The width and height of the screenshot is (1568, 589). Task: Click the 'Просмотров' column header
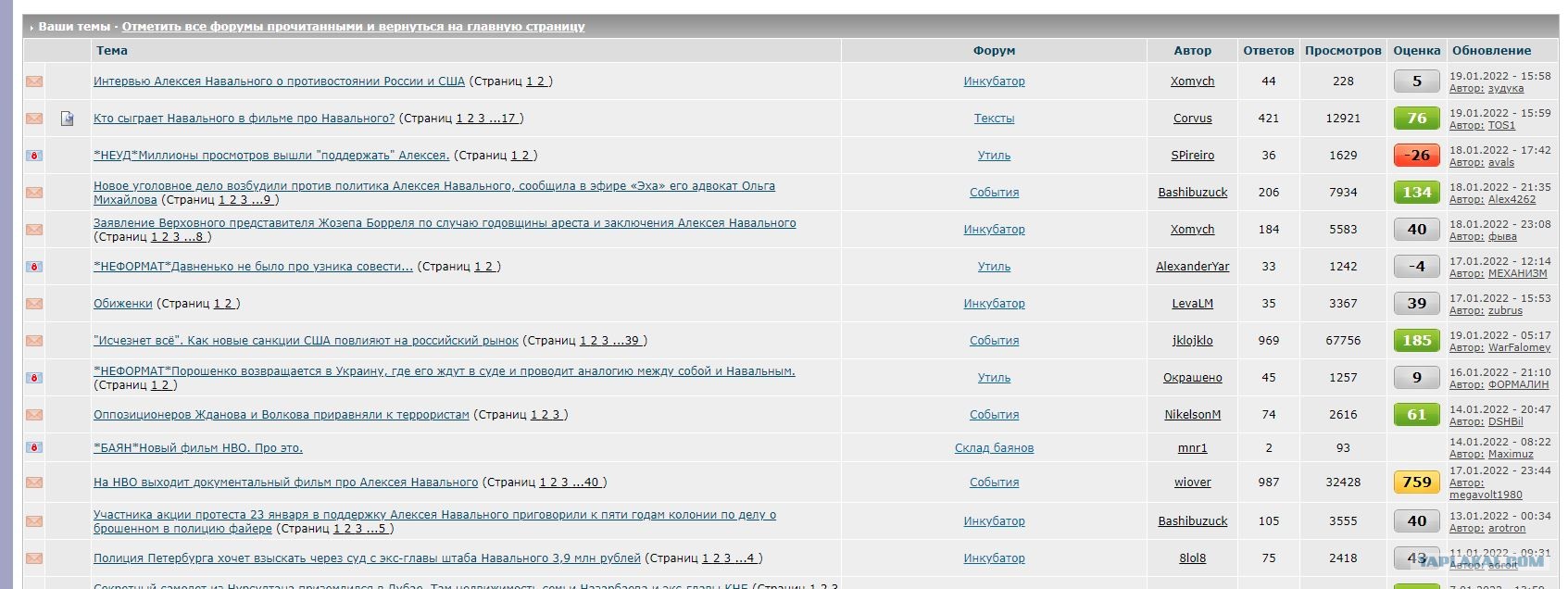click(1343, 51)
